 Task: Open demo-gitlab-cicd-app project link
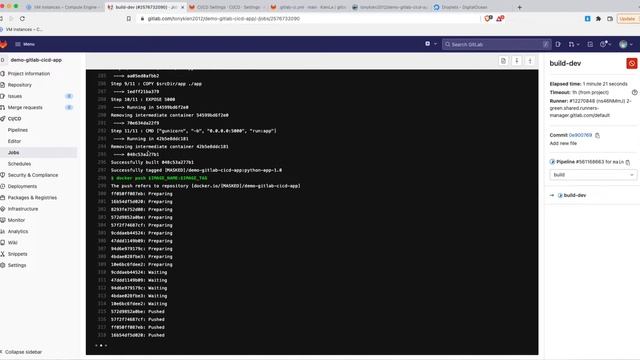36,60
